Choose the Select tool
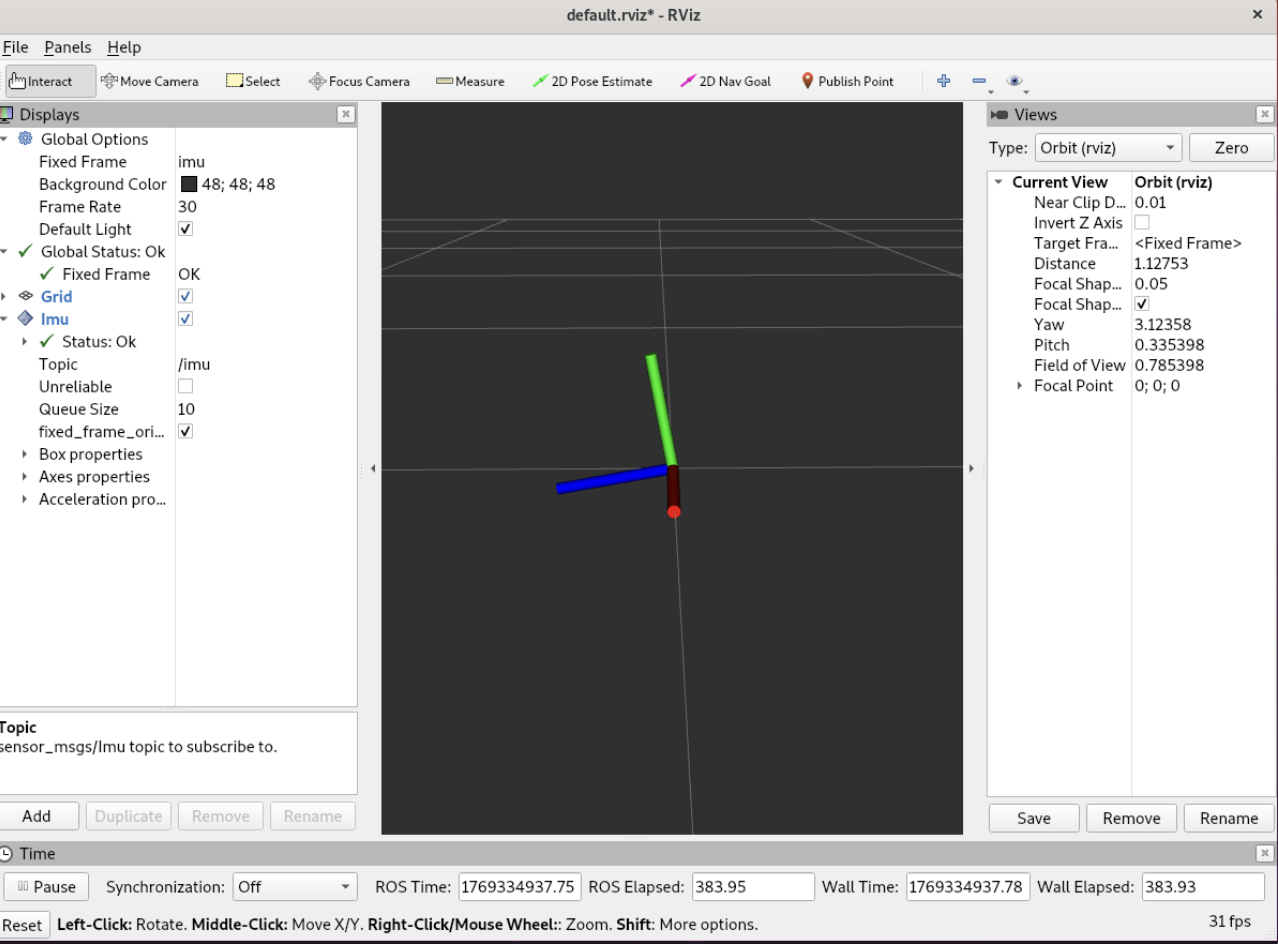This screenshot has height=944, width=1278. coord(253,81)
